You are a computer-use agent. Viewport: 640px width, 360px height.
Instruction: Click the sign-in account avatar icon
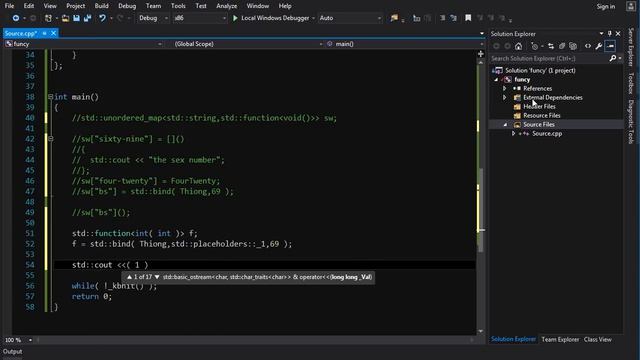tap(631, 6)
